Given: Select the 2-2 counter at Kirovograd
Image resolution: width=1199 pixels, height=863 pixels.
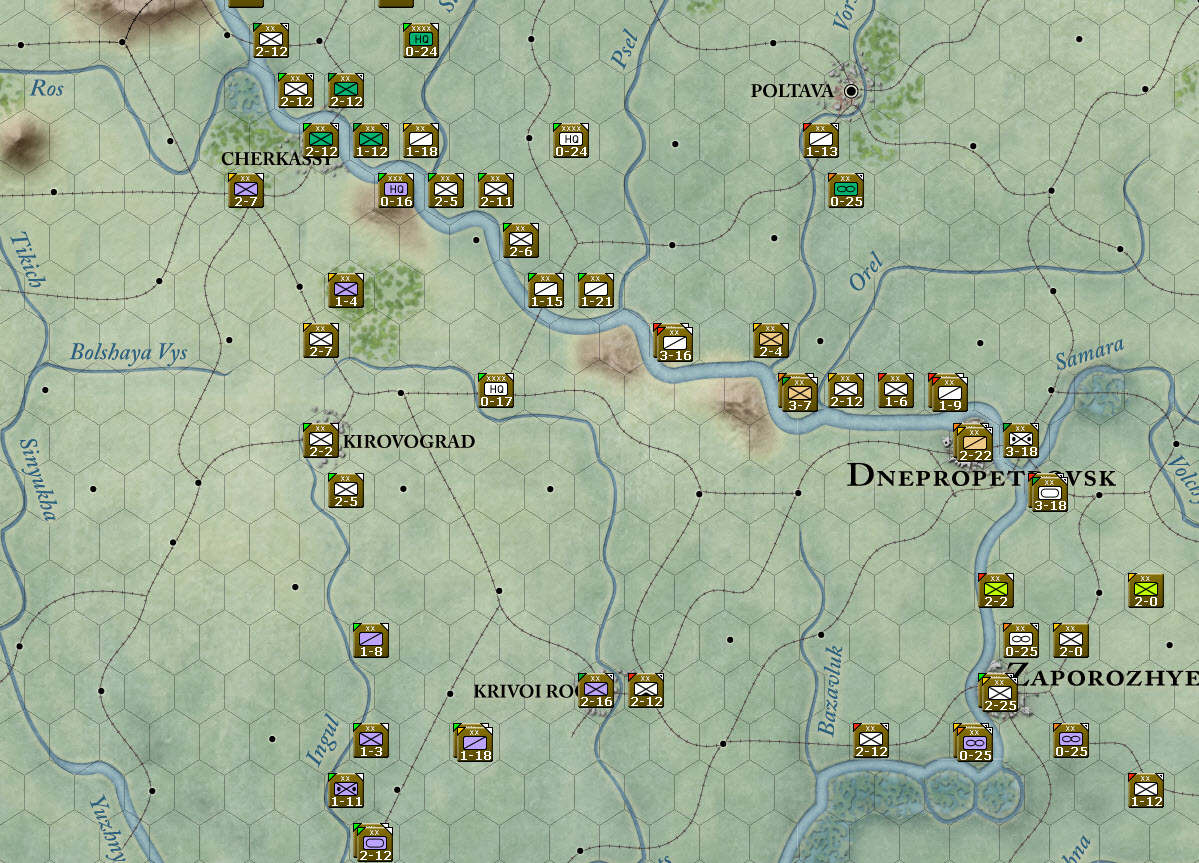Looking at the screenshot, I should coord(321,441).
